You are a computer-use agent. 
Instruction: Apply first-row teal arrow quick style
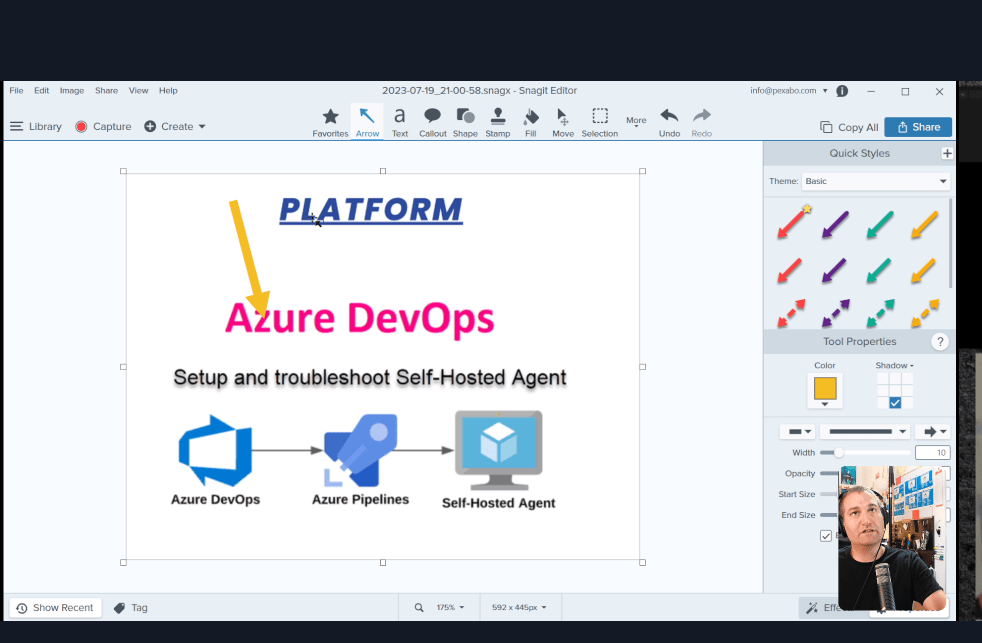coord(879,224)
